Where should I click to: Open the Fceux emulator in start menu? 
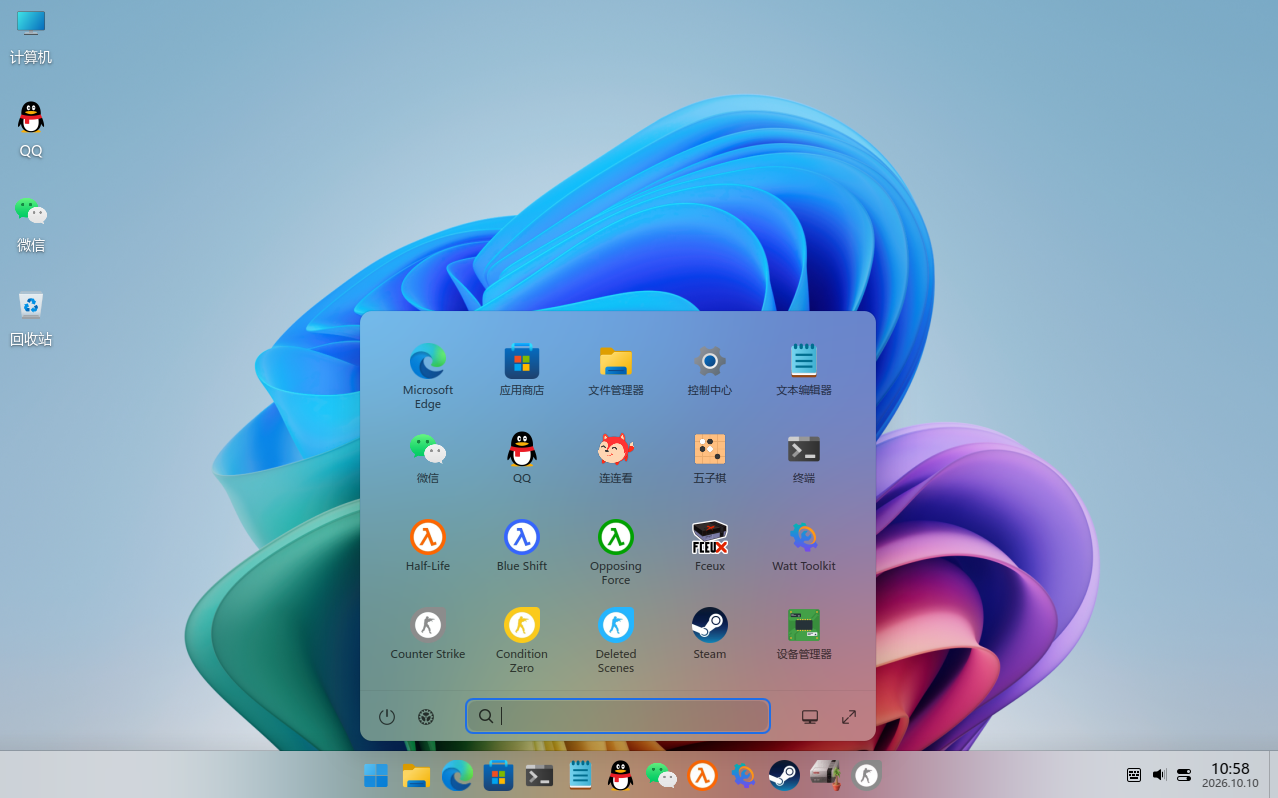pyautogui.click(x=710, y=545)
